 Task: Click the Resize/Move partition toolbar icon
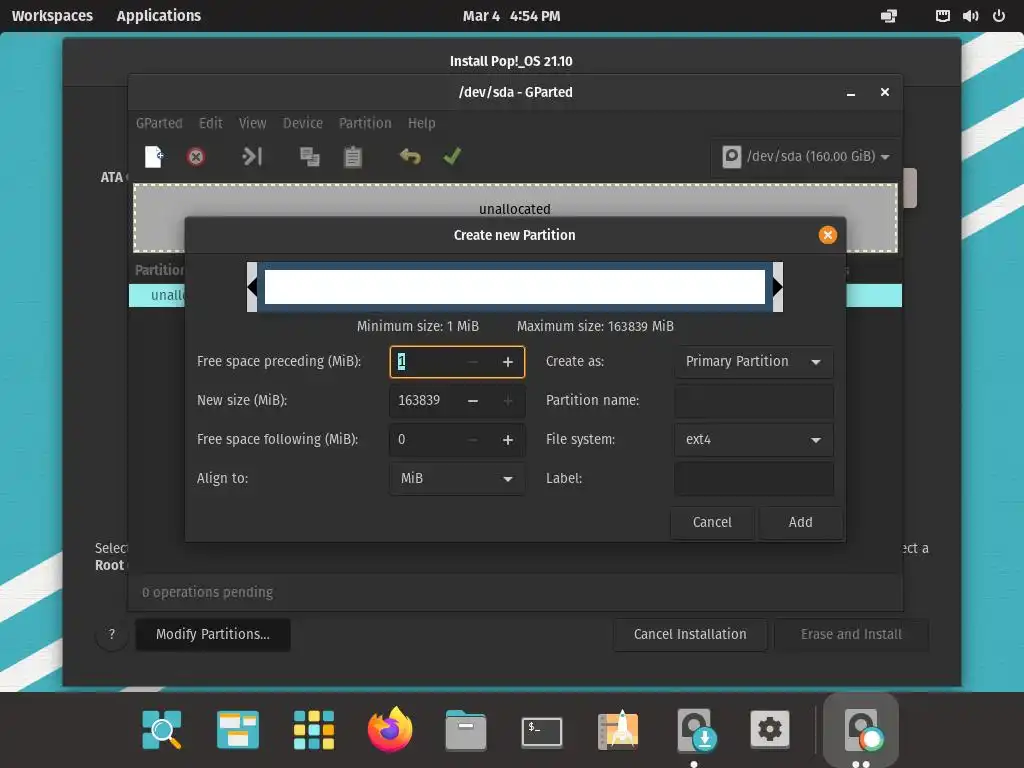[252, 156]
